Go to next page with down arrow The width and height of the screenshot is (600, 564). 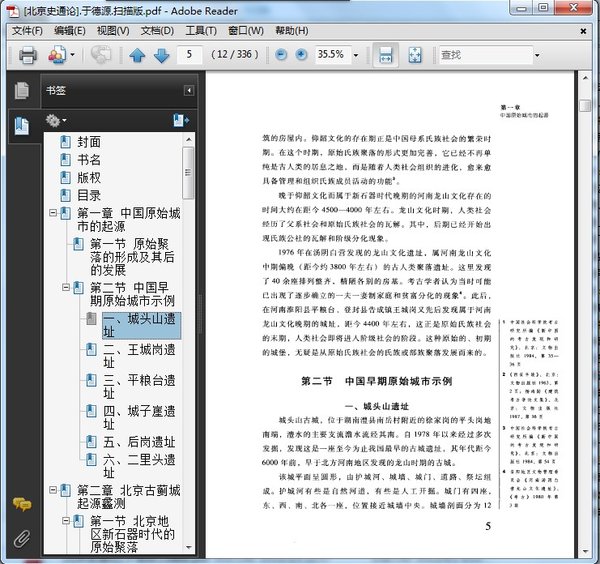(x=160, y=55)
